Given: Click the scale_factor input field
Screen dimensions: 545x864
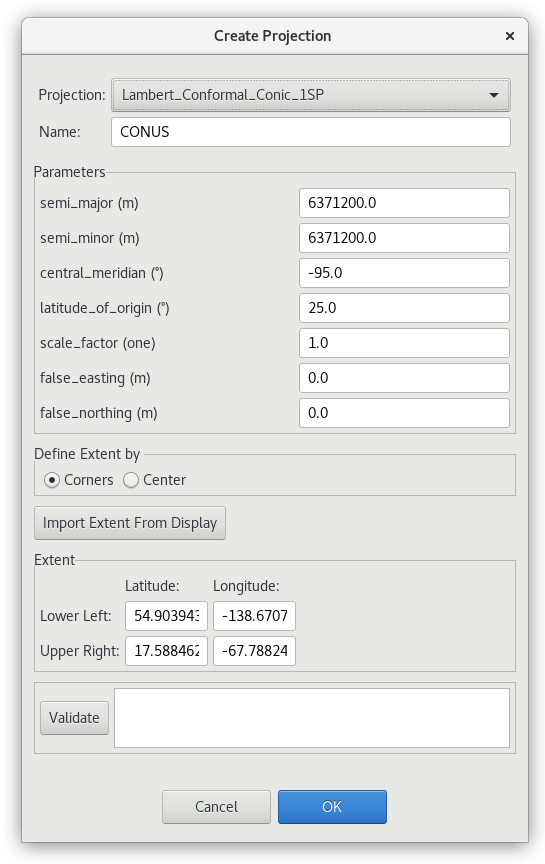Looking at the screenshot, I should (x=404, y=343).
